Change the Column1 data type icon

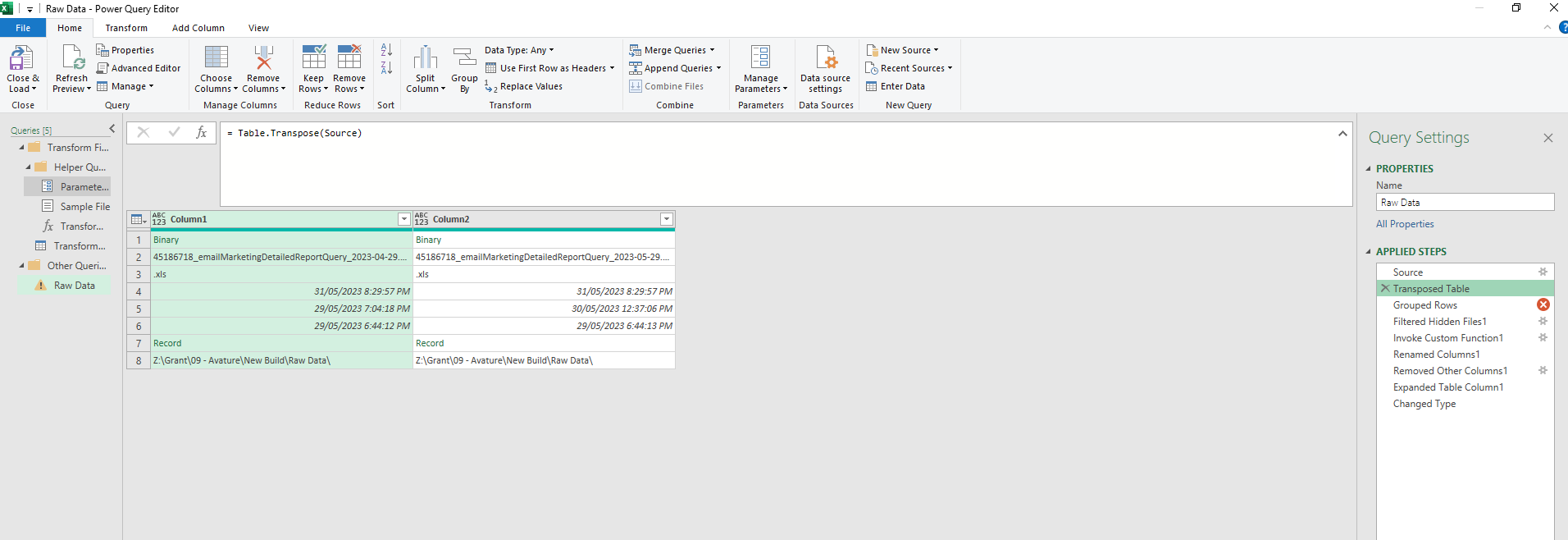[159, 219]
